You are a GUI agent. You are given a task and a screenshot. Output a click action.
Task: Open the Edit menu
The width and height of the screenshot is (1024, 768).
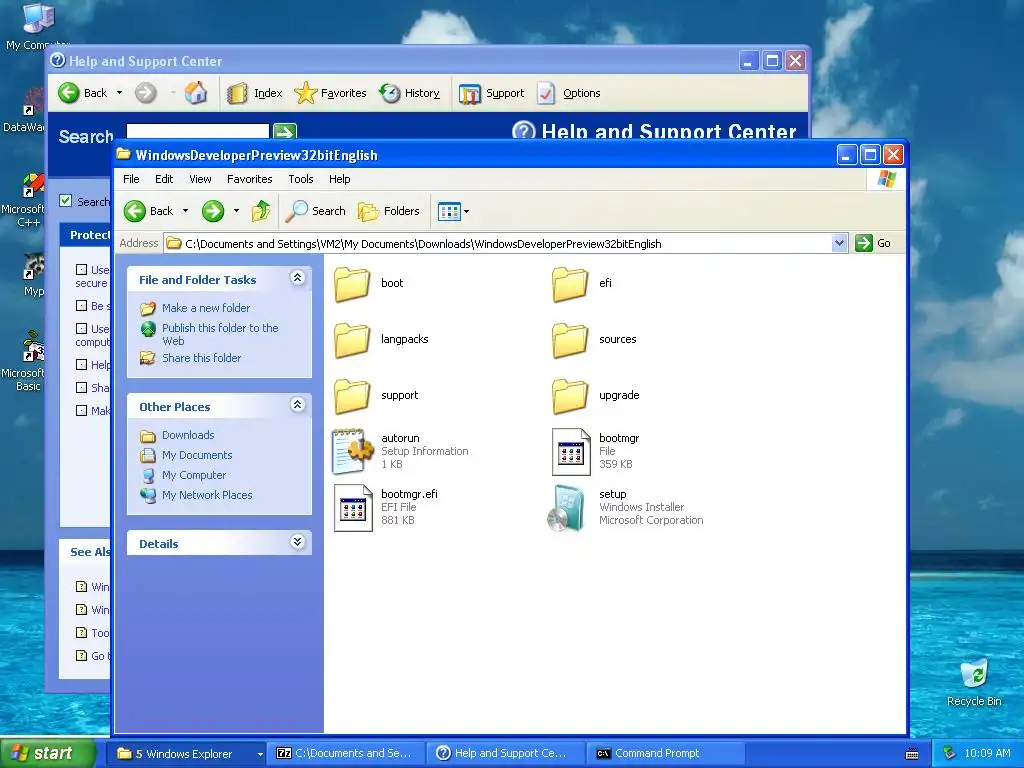pyautogui.click(x=164, y=179)
